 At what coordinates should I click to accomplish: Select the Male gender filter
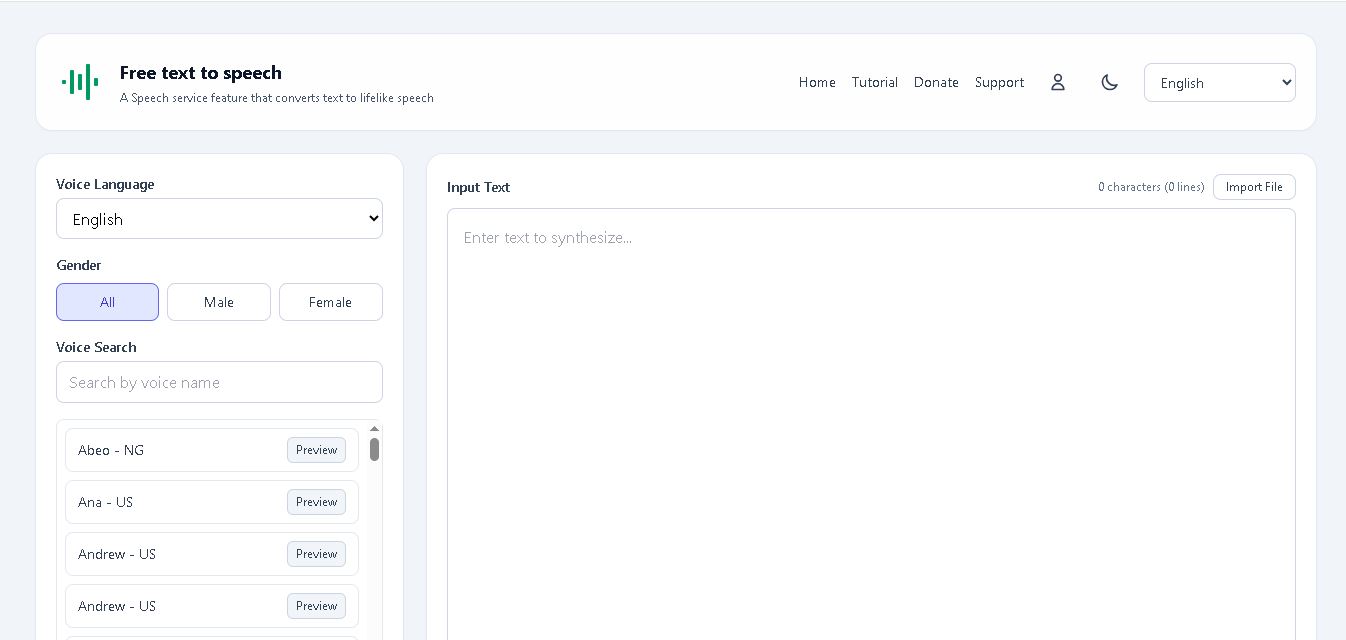point(219,302)
